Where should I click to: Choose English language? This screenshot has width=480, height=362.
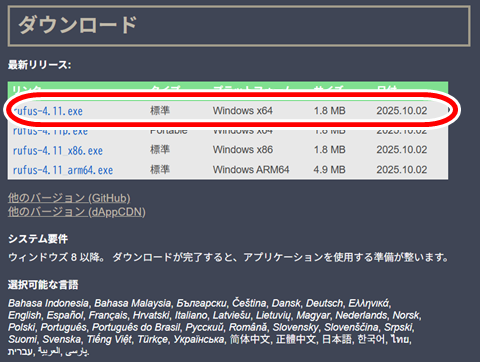pos(24,315)
